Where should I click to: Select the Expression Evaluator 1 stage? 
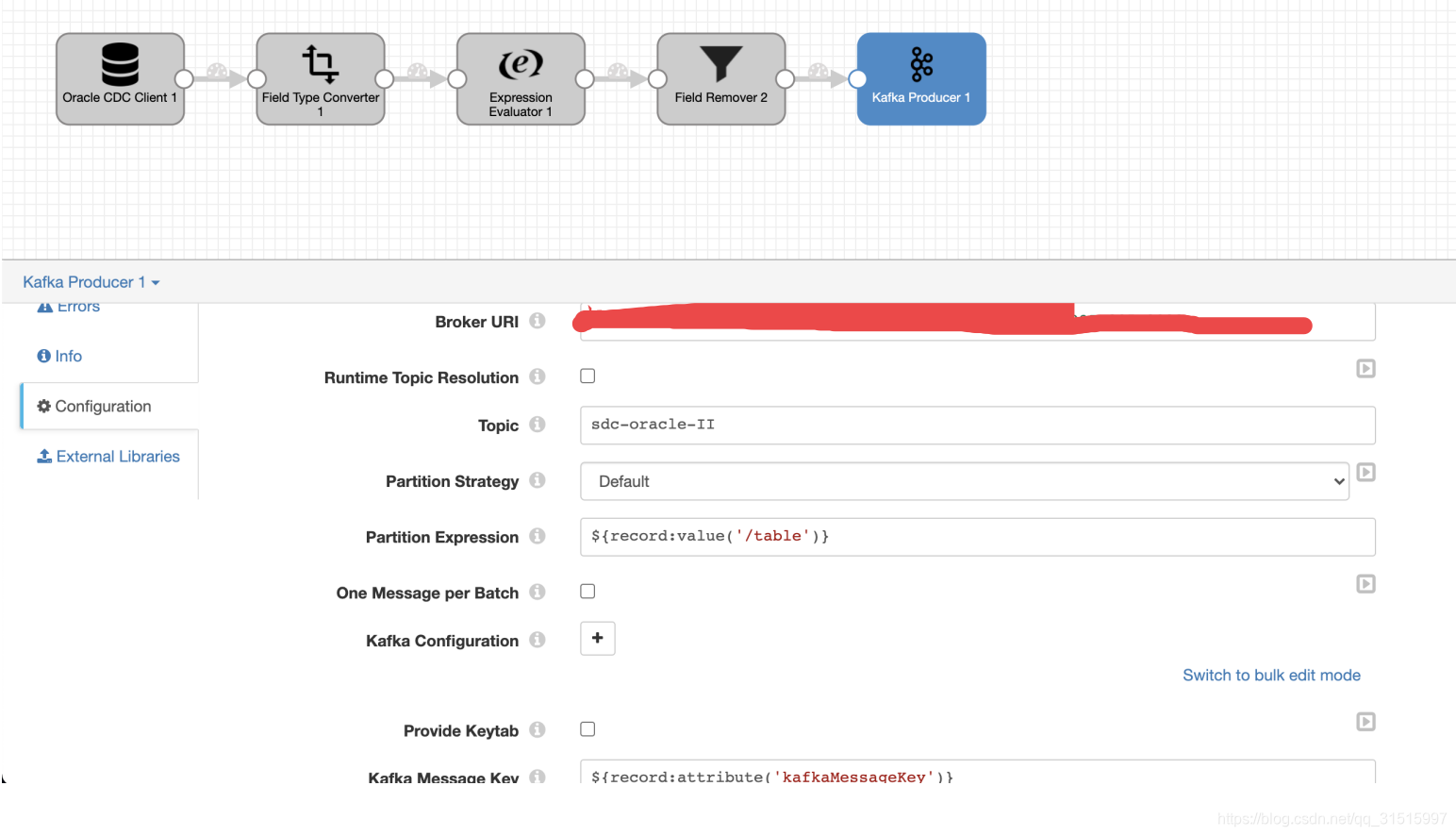521,79
